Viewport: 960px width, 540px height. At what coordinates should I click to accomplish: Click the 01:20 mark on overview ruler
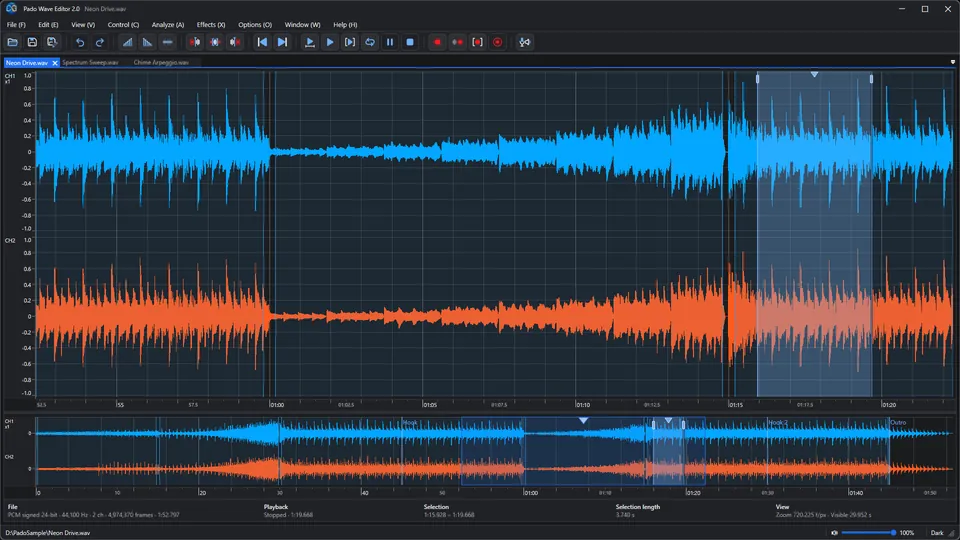click(694, 492)
